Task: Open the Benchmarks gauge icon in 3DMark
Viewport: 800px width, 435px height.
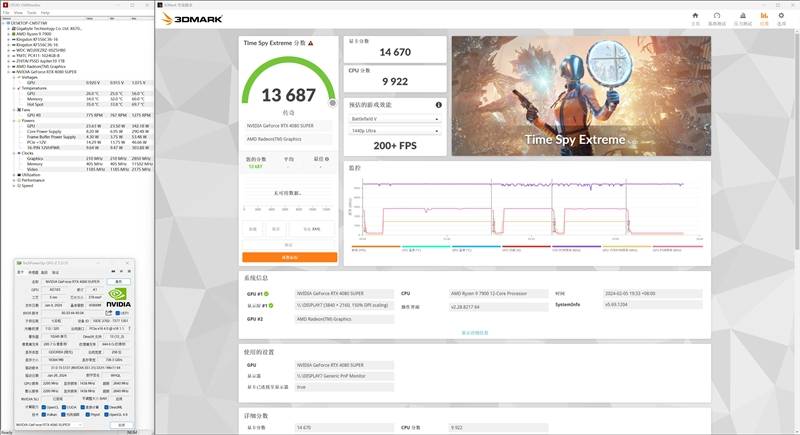Action: (x=717, y=16)
